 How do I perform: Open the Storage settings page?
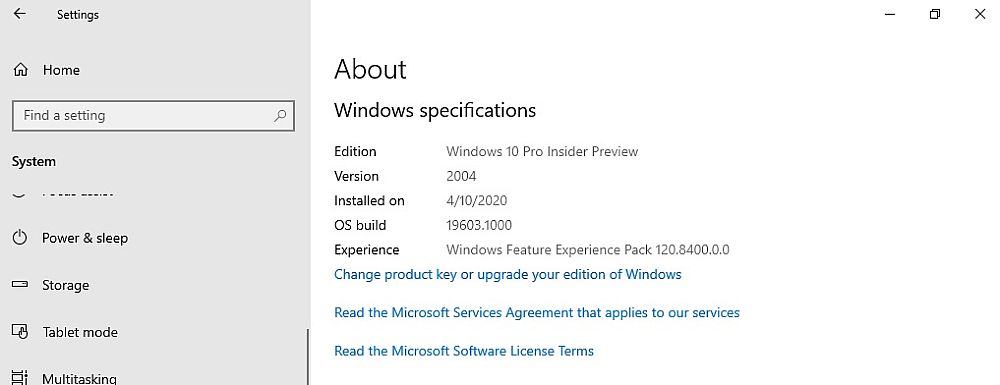click(66, 285)
